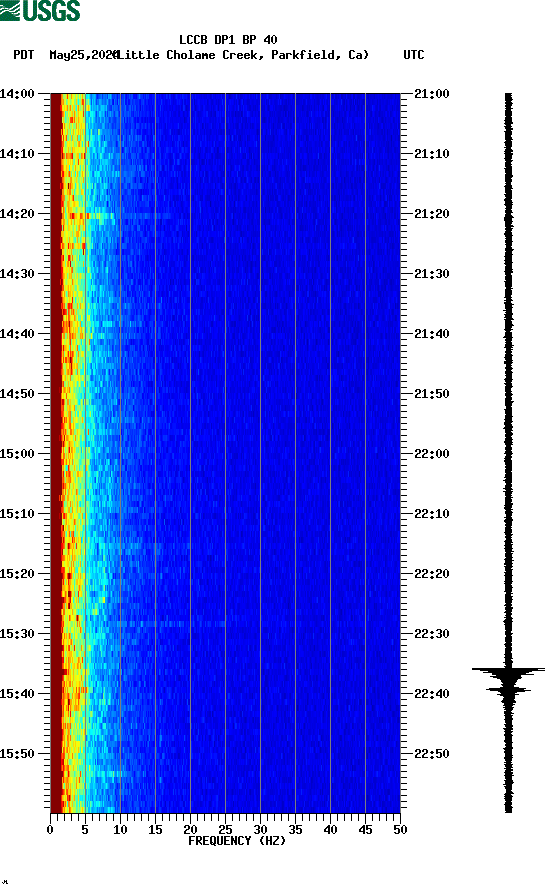Image resolution: width=552 pixels, height=893 pixels.
Task: Click the 22:10 UTC time label
Action: pyautogui.click(x=432, y=514)
